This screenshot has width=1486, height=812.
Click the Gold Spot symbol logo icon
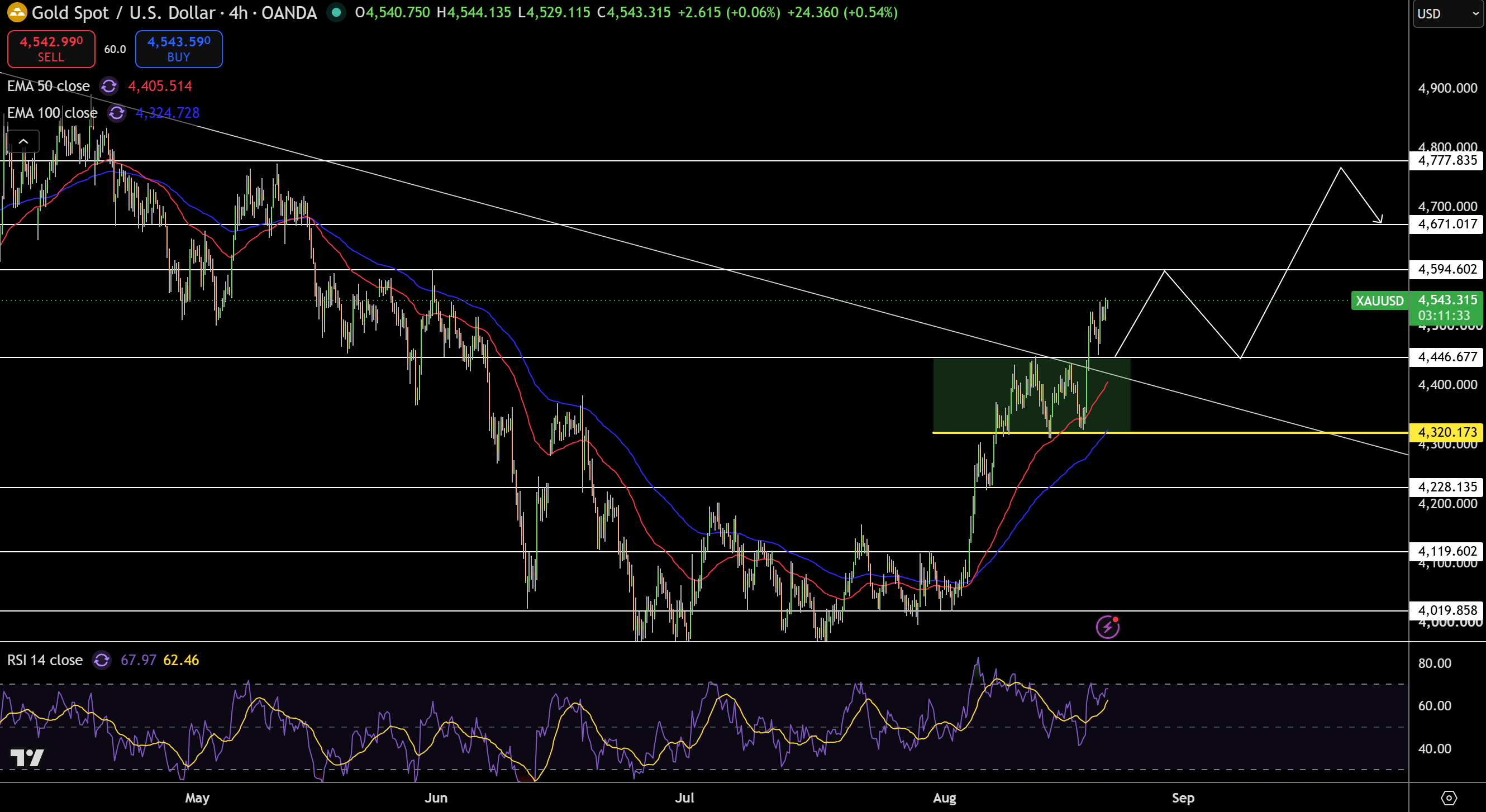pos(17,12)
